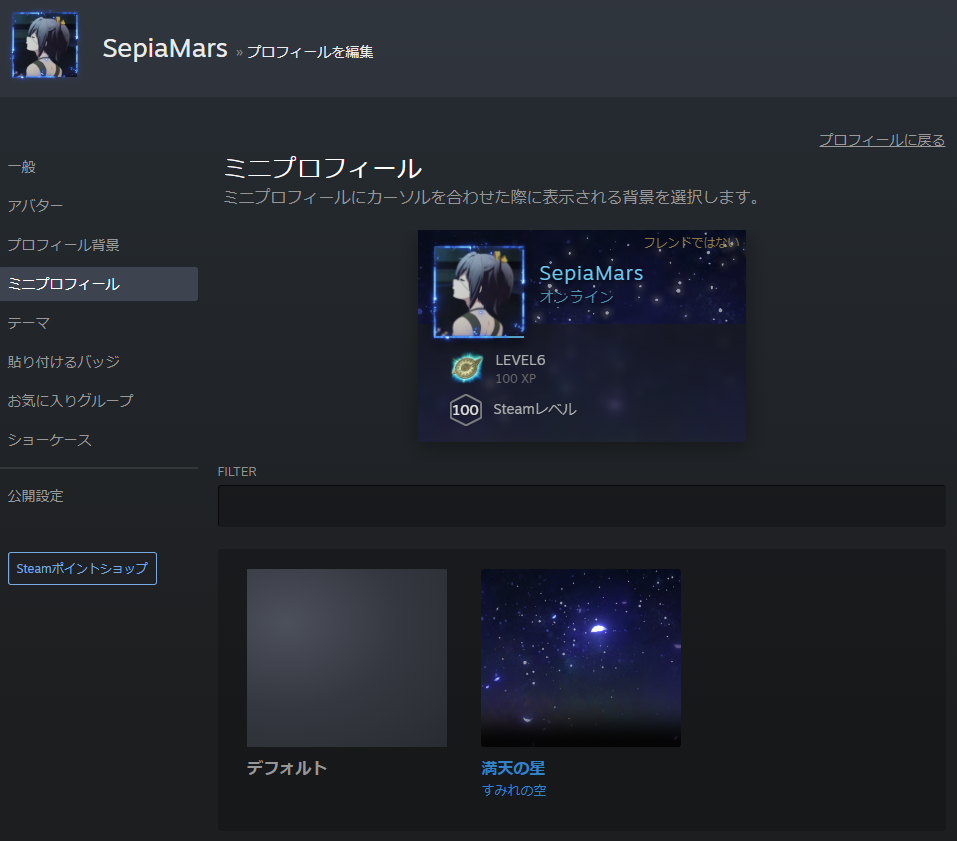The image size is (957, 841).
Task: Open 貼り付けるバッジ section
Action: pos(63,362)
